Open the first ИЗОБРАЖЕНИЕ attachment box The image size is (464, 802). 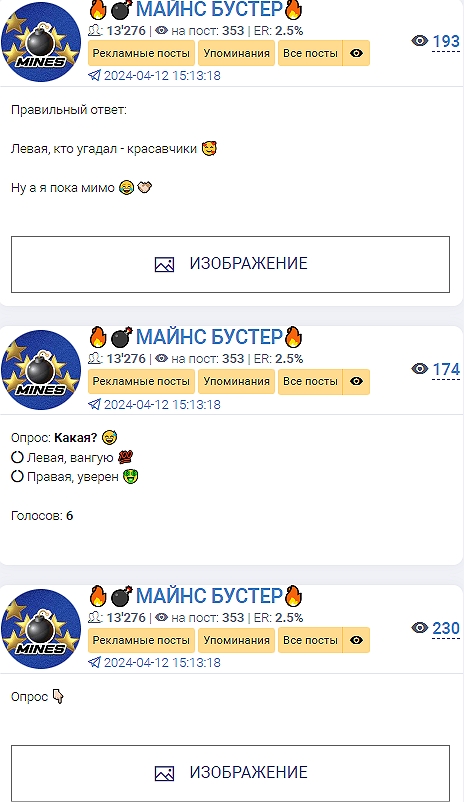(230, 264)
